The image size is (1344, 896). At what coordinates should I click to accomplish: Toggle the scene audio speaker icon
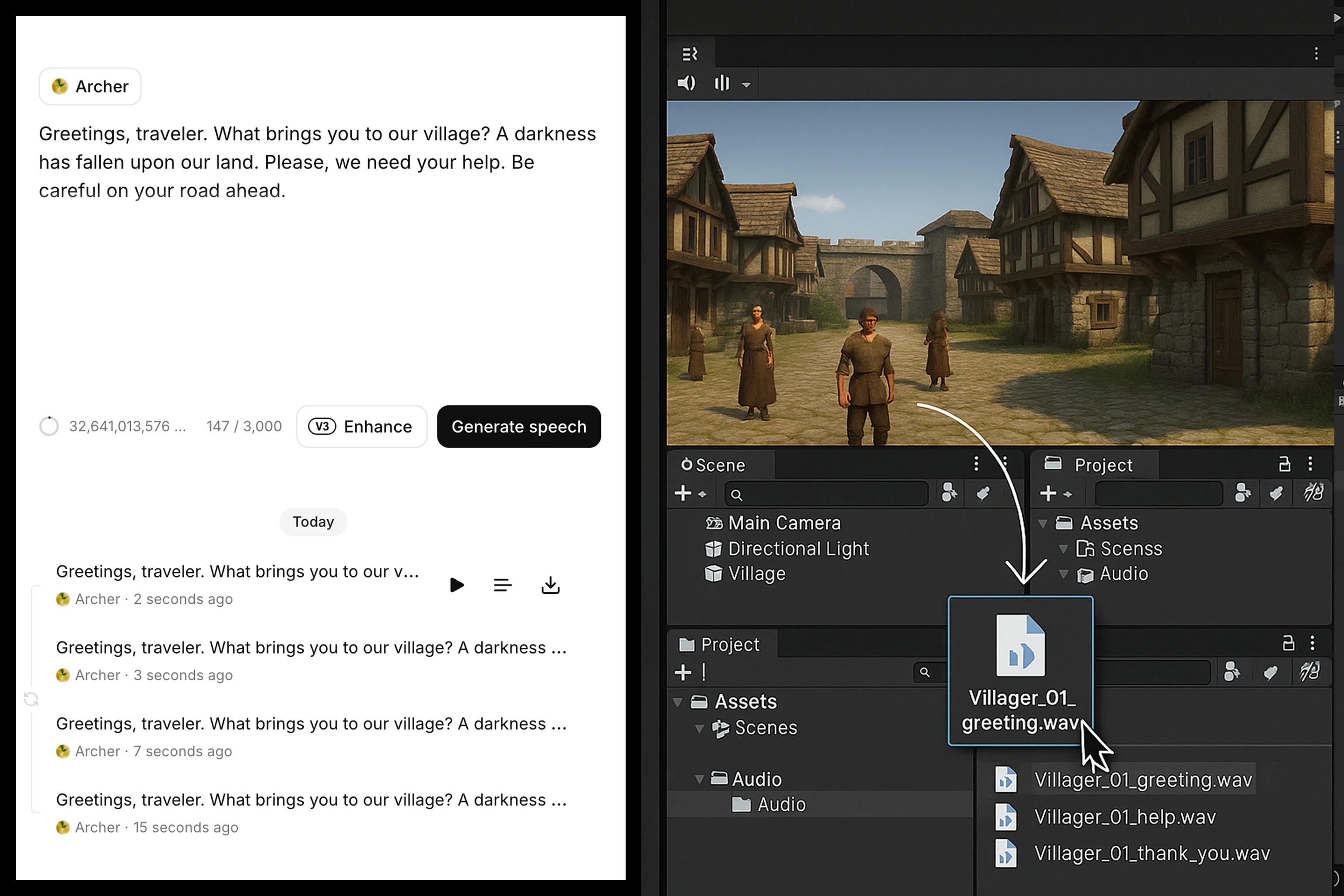686,84
